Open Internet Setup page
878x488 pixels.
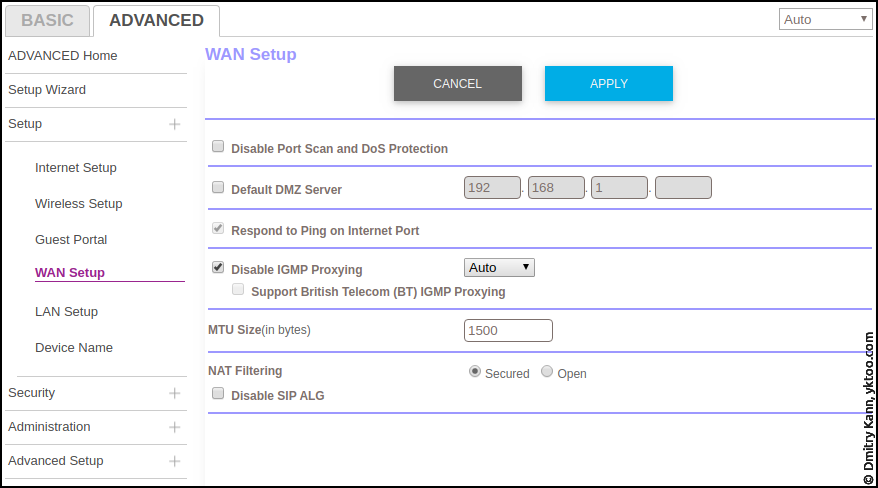(76, 168)
